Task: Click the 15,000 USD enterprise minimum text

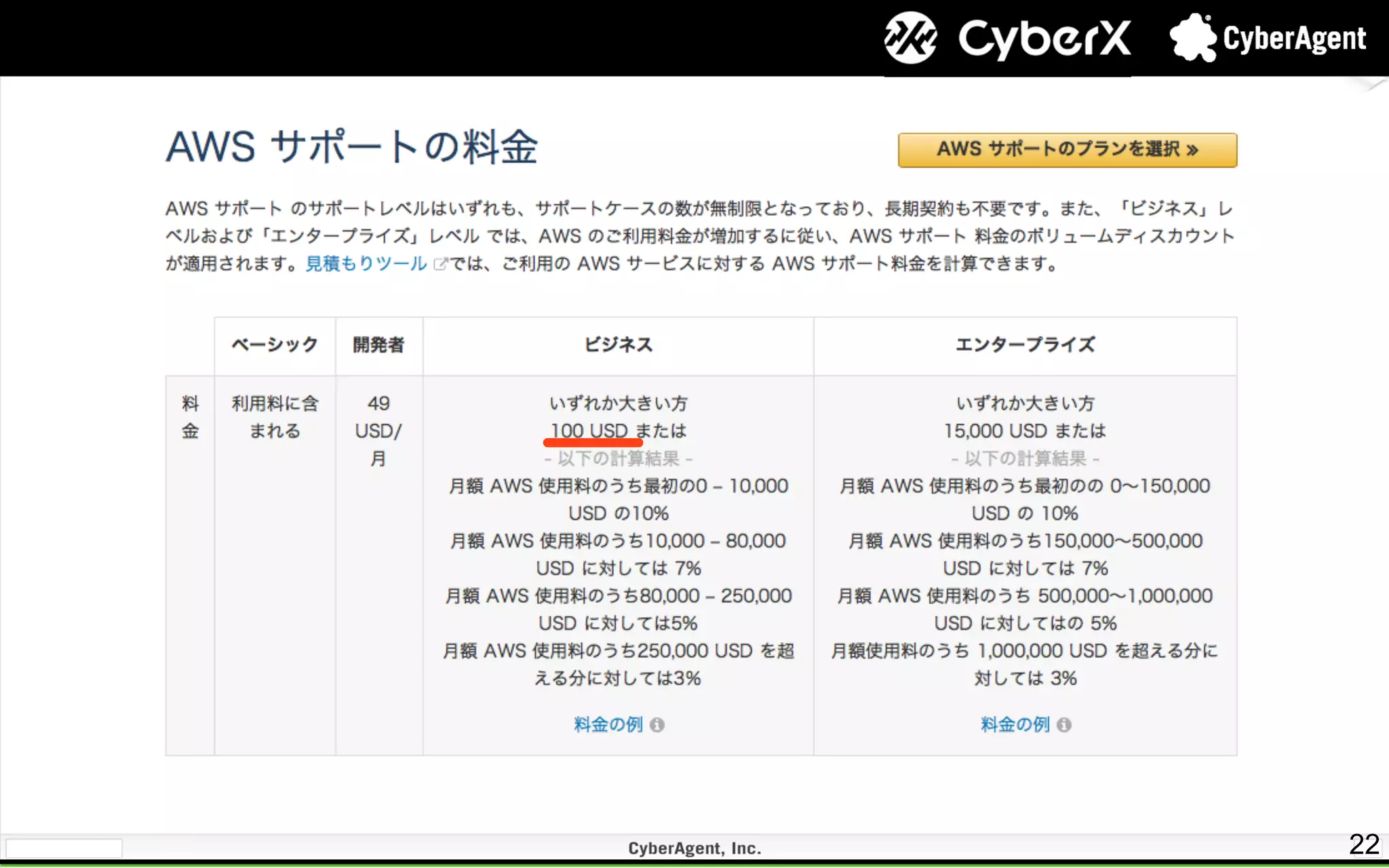Action: coord(995,431)
